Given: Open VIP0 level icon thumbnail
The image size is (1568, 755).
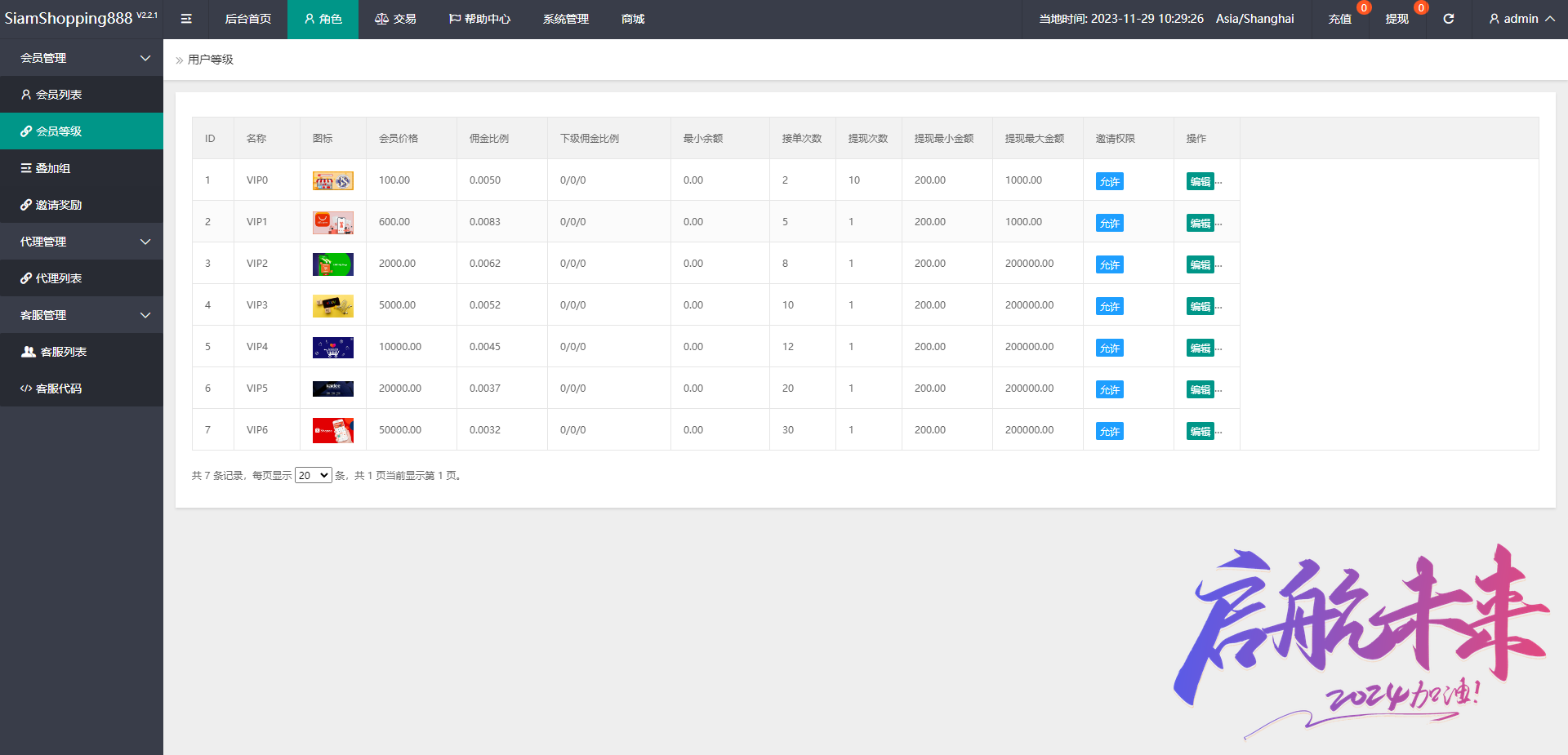Looking at the screenshot, I should [x=333, y=180].
